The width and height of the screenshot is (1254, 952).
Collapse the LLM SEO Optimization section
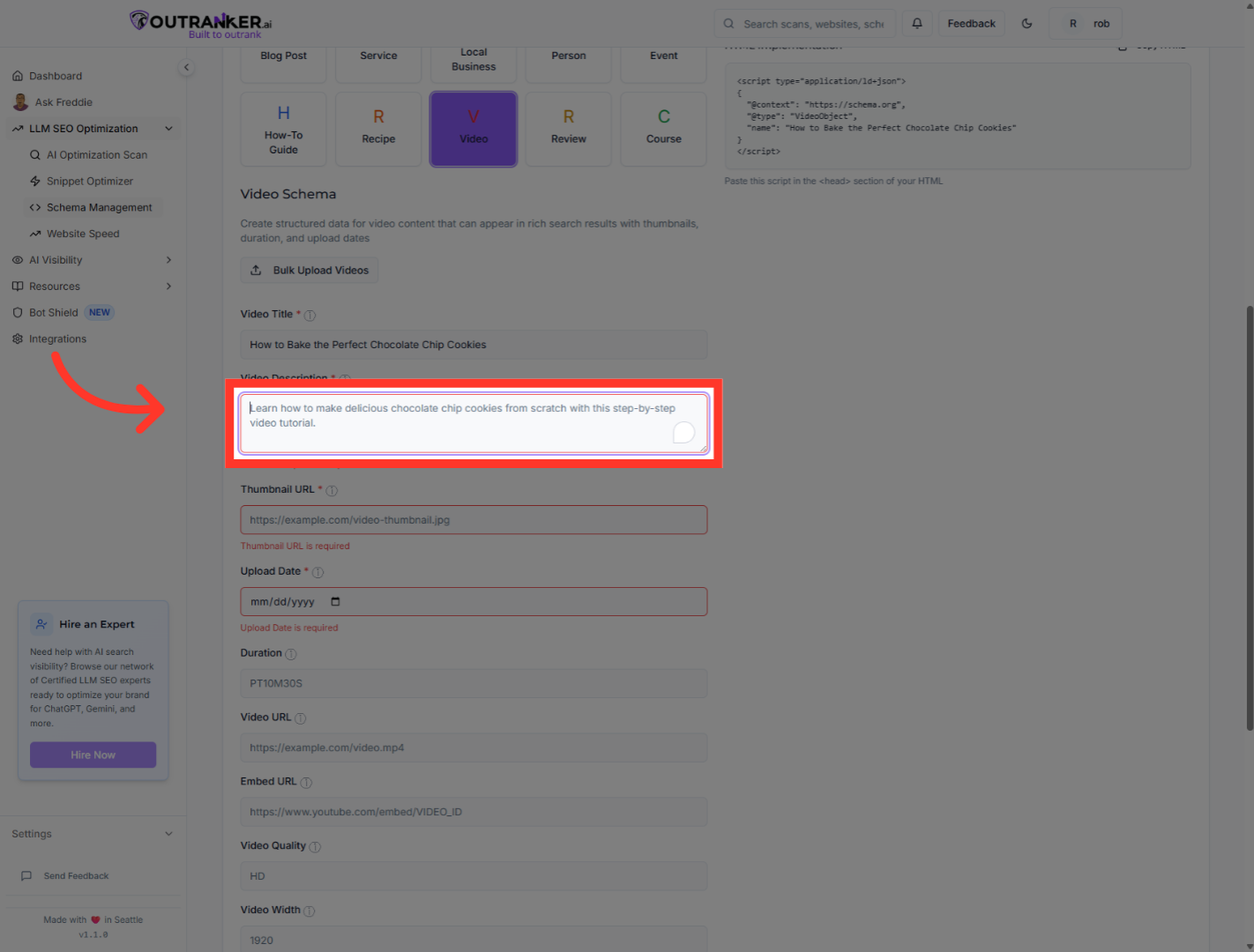(x=168, y=128)
